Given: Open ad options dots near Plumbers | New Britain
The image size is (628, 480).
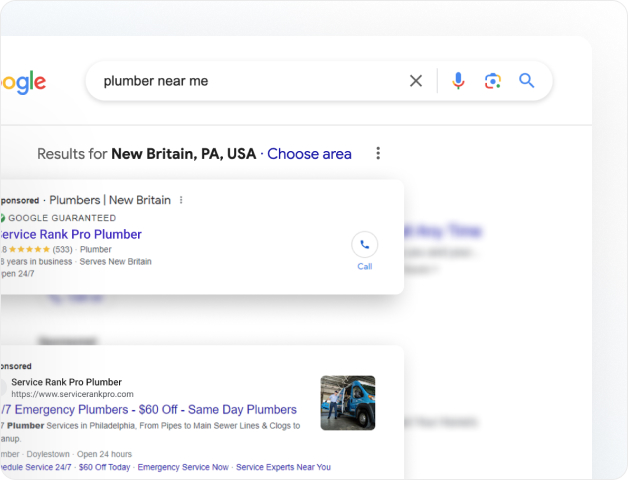Looking at the screenshot, I should click(x=181, y=200).
